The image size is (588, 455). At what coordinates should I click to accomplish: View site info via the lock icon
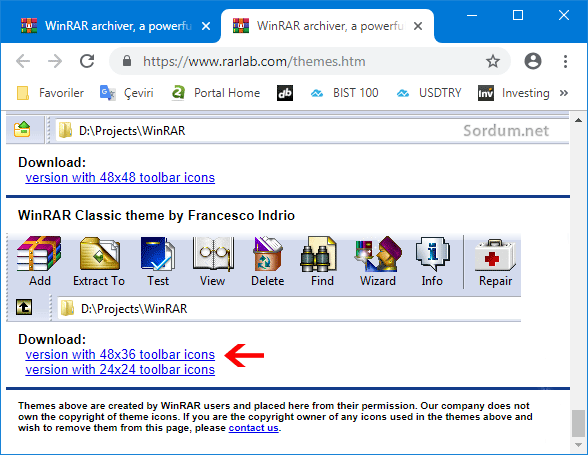[x=127, y=61]
